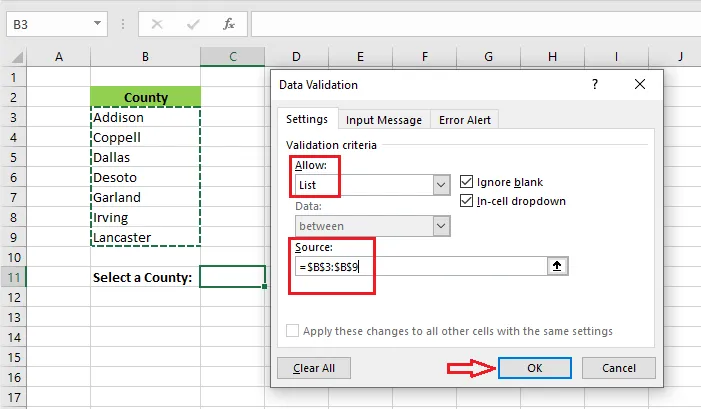Click the Clear All button
The image size is (701, 409).
[x=314, y=368]
